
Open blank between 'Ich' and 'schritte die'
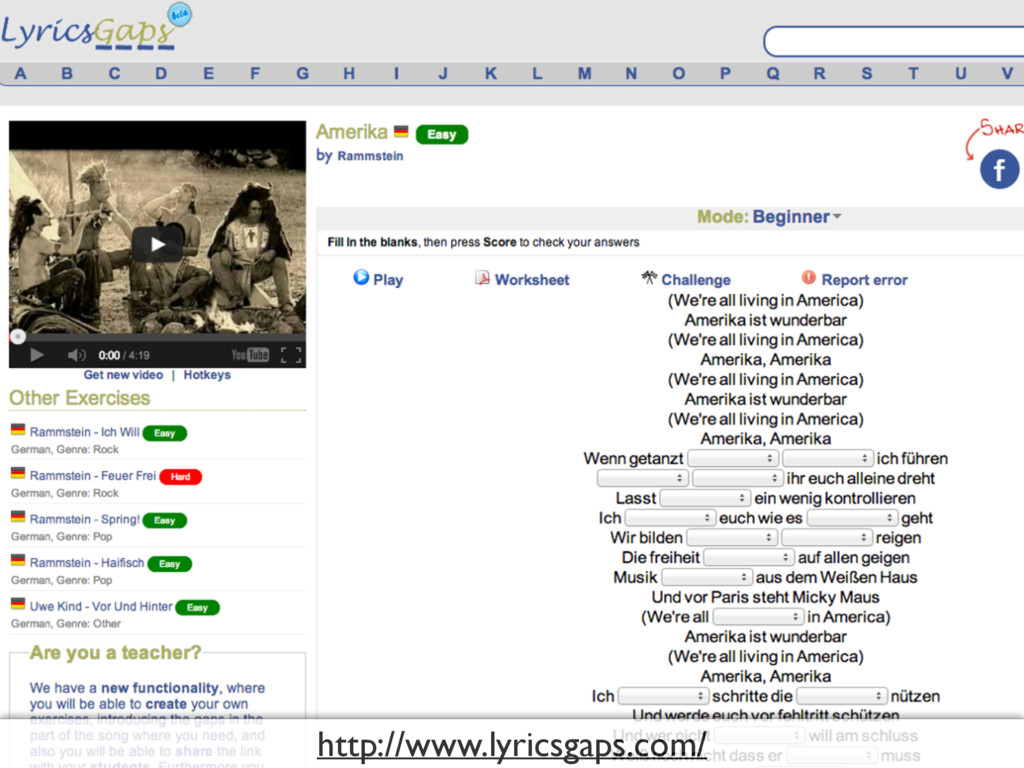click(x=664, y=696)
